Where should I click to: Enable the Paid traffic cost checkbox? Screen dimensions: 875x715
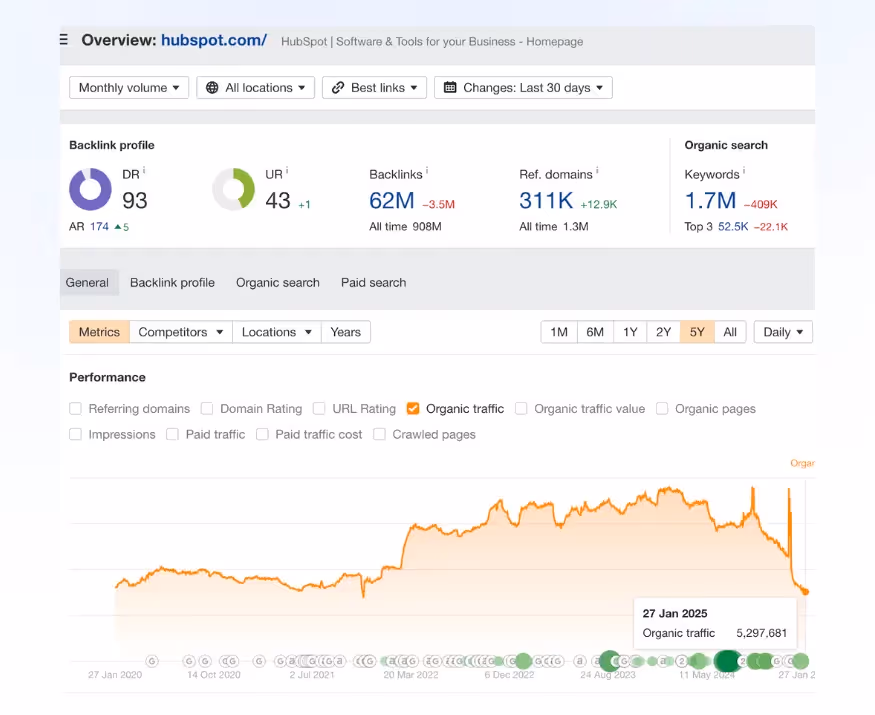pos(262,434)
